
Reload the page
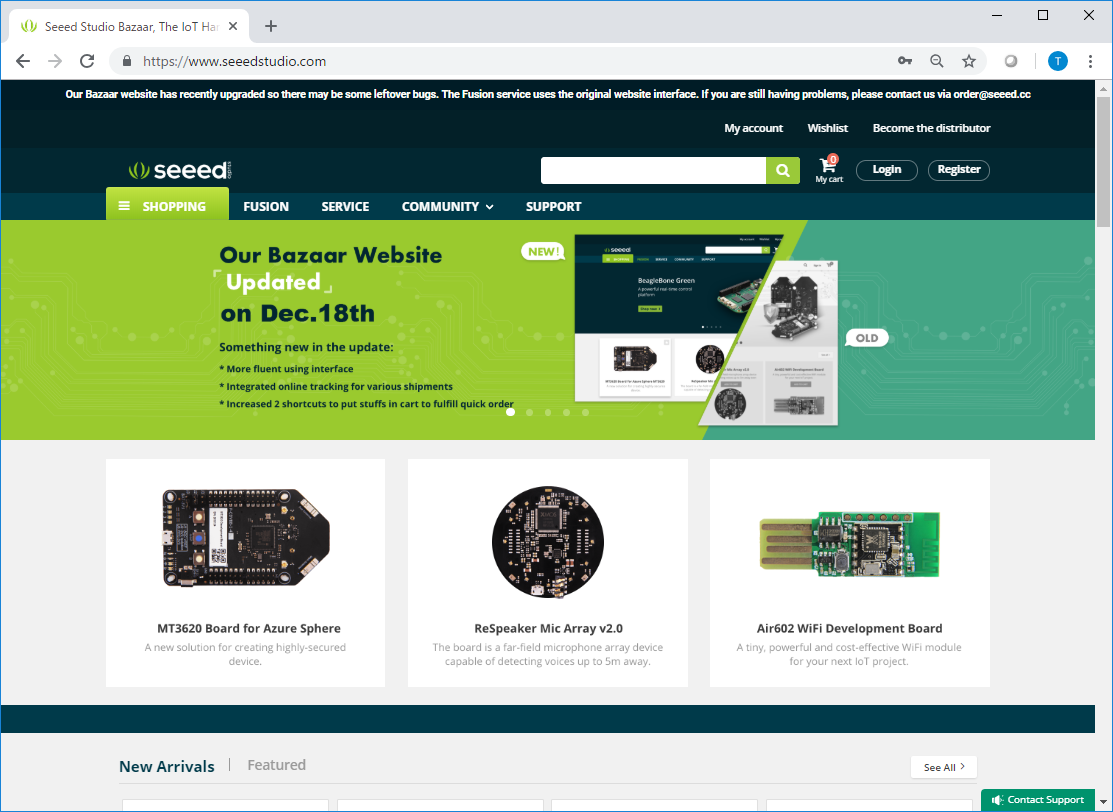point(87,61)
